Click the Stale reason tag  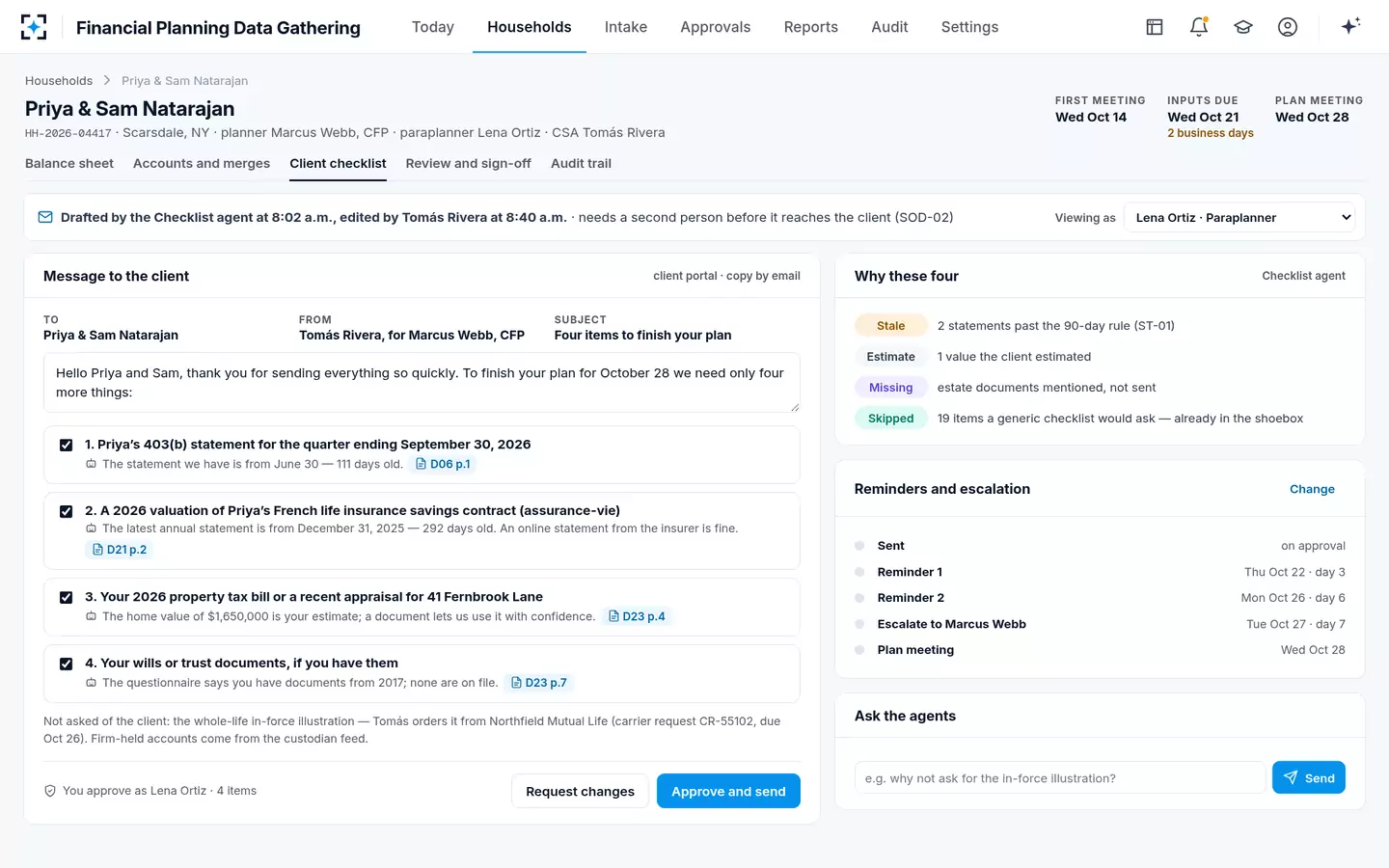coord(891,326)
